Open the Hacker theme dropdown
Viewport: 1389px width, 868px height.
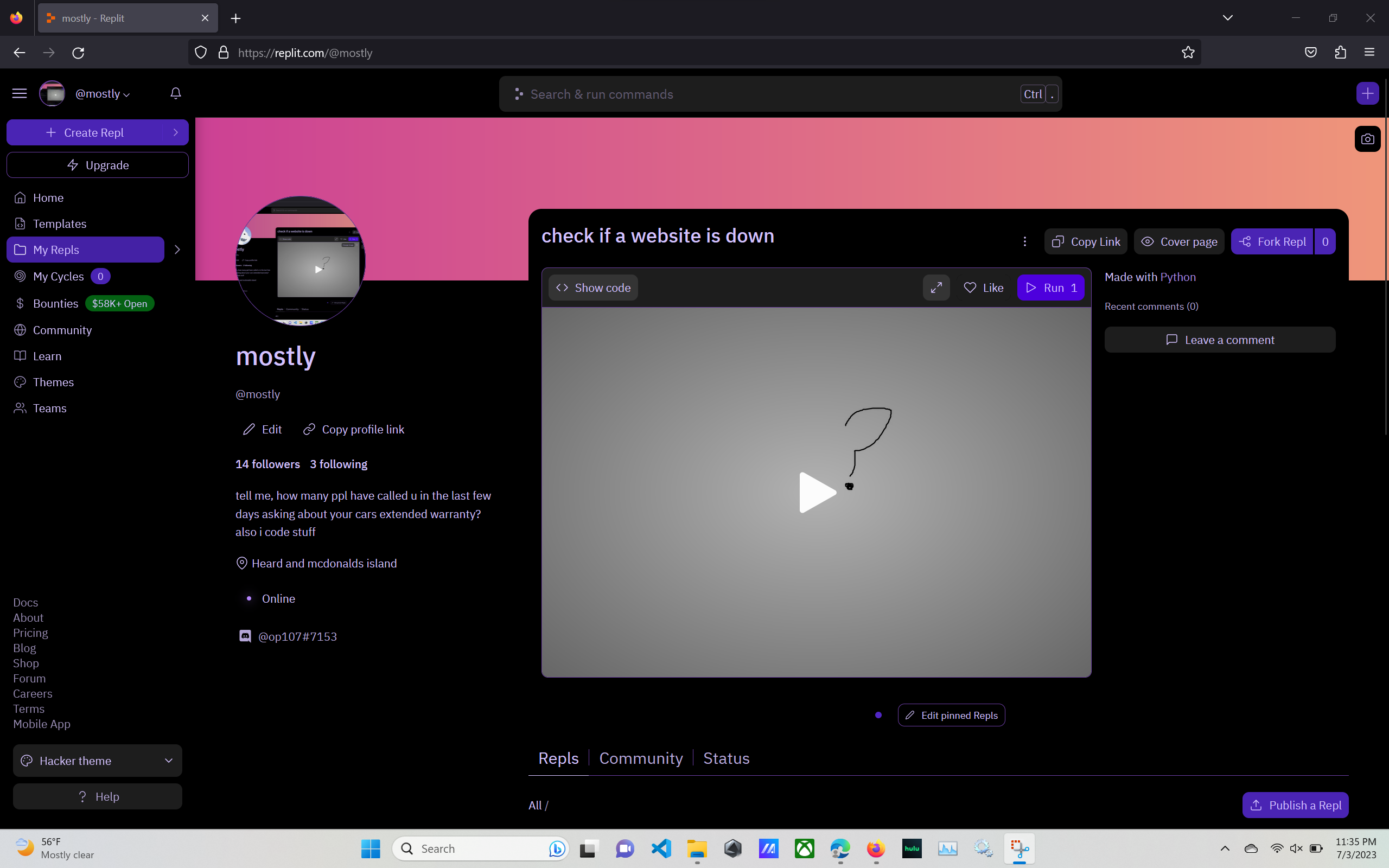(x=98, y=761)
